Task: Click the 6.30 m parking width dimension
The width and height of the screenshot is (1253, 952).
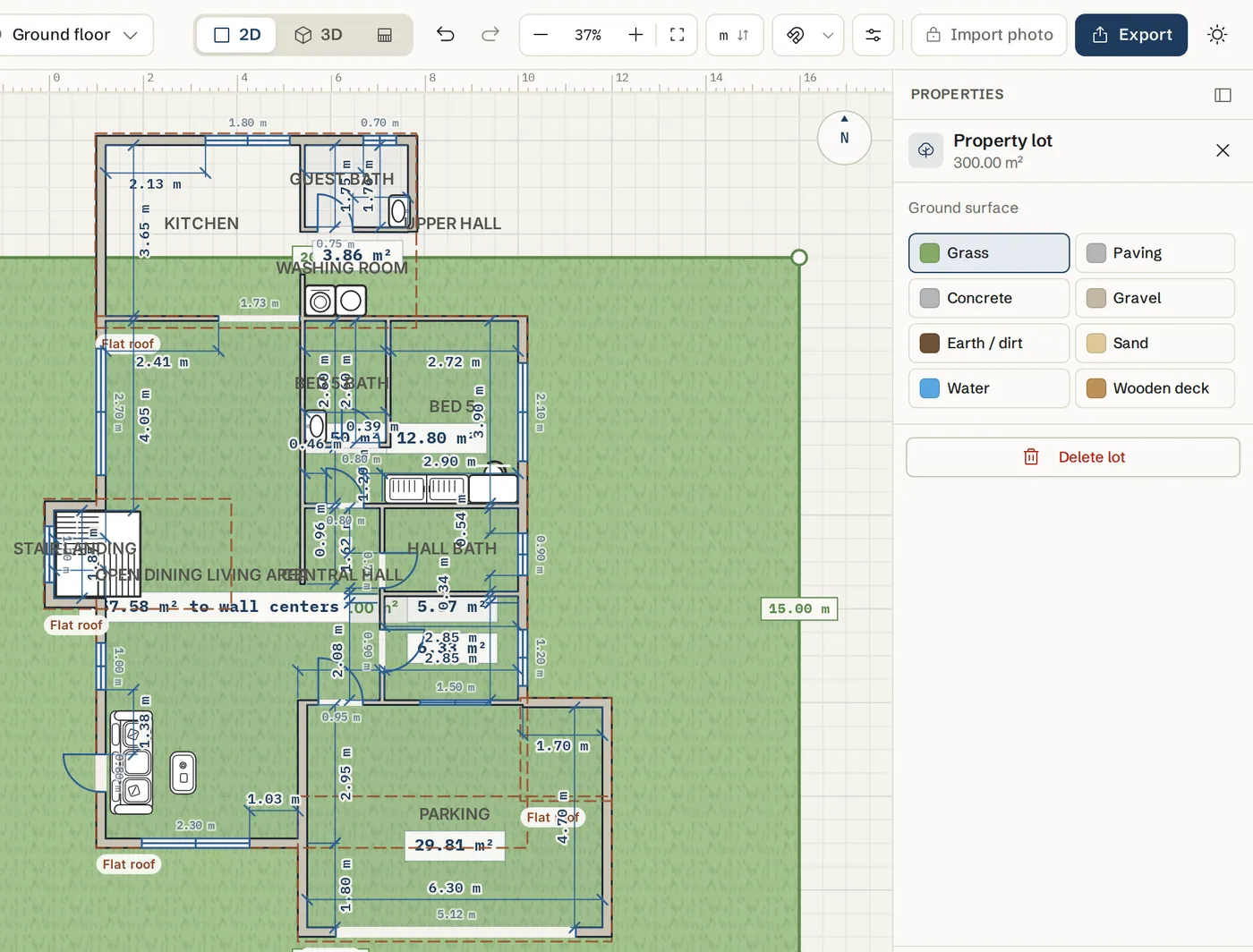Action: tap(455, 888)
